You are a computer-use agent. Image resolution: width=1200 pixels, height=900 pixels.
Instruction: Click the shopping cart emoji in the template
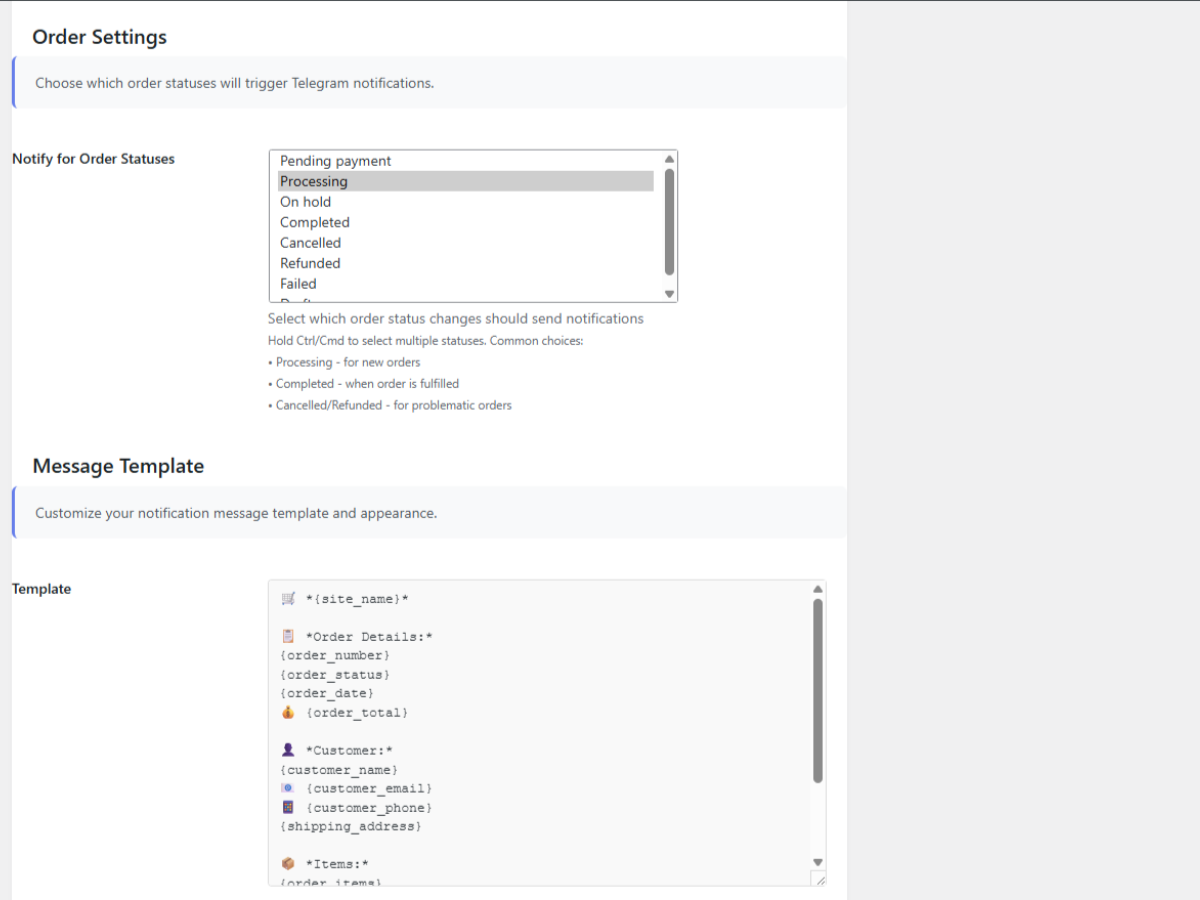tap(288, 599)
